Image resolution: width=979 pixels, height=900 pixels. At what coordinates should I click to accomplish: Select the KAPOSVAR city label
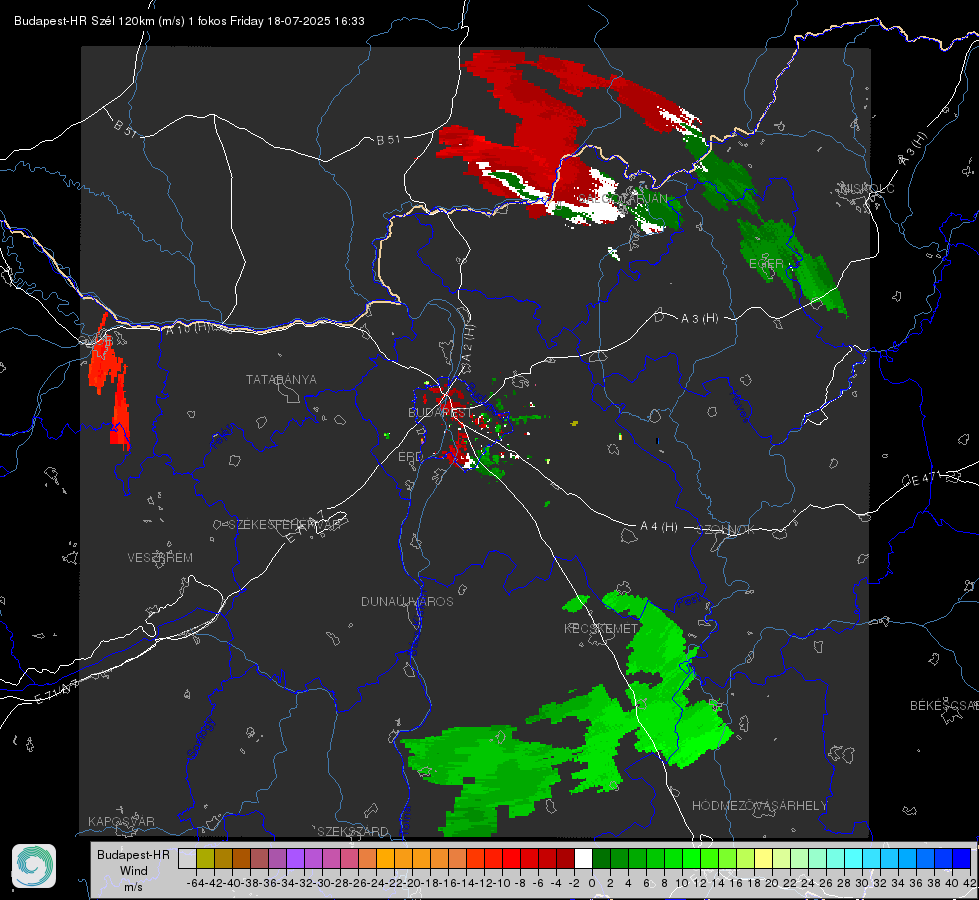[121, 821]
